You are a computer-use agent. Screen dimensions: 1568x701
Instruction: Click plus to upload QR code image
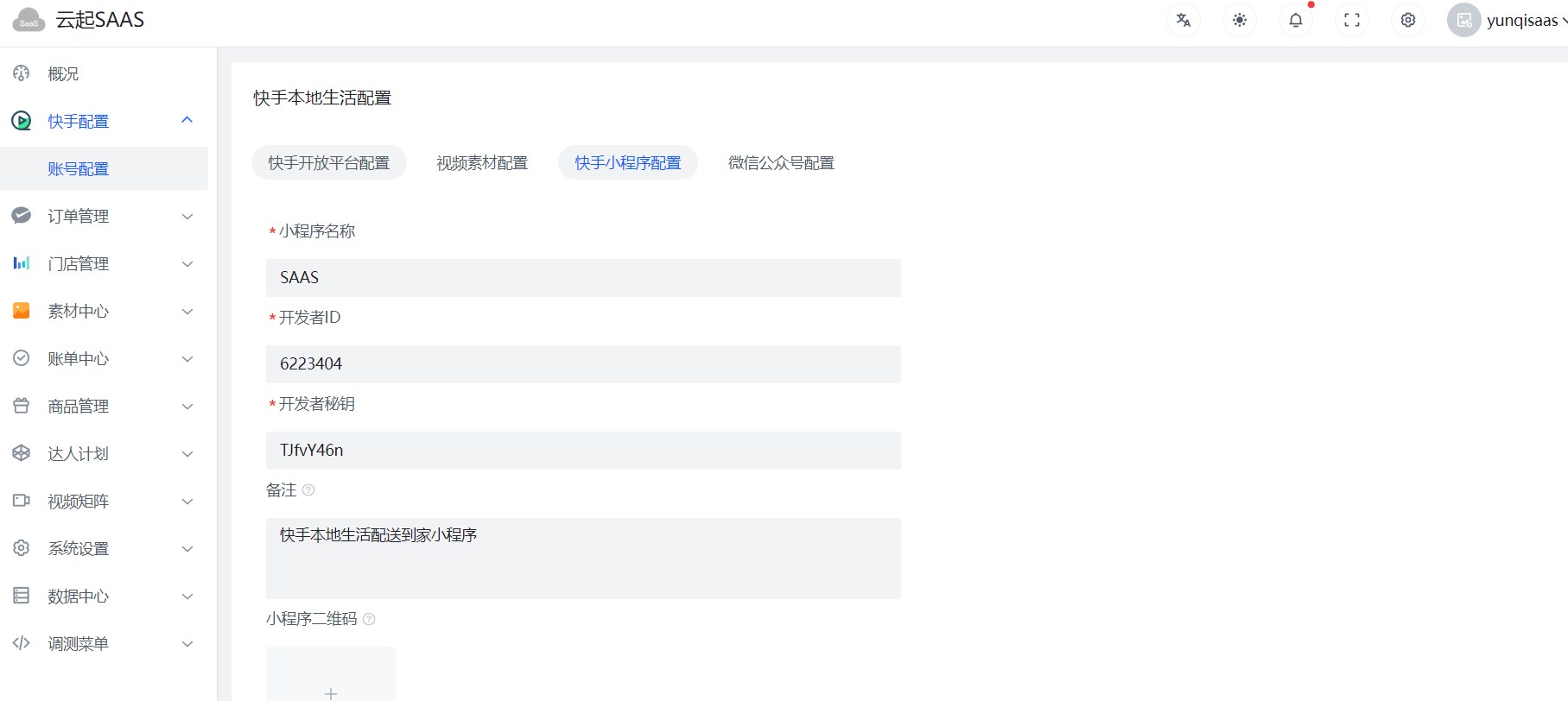click(331, 692)
